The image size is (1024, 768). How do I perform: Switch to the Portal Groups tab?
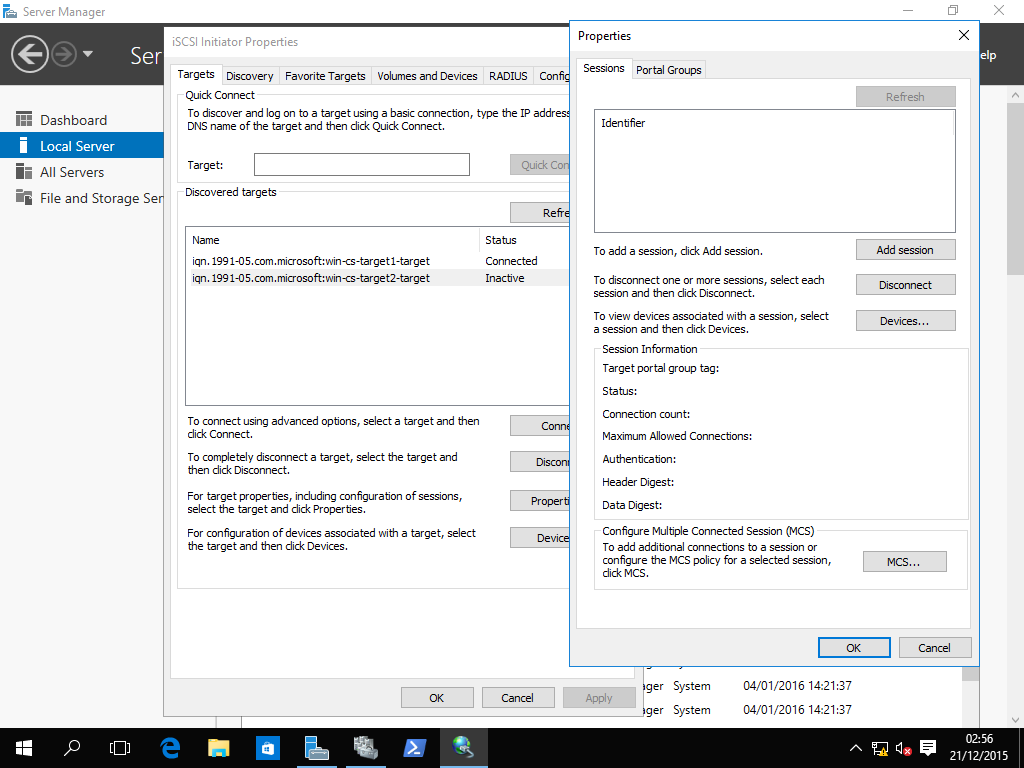[669, 69]
